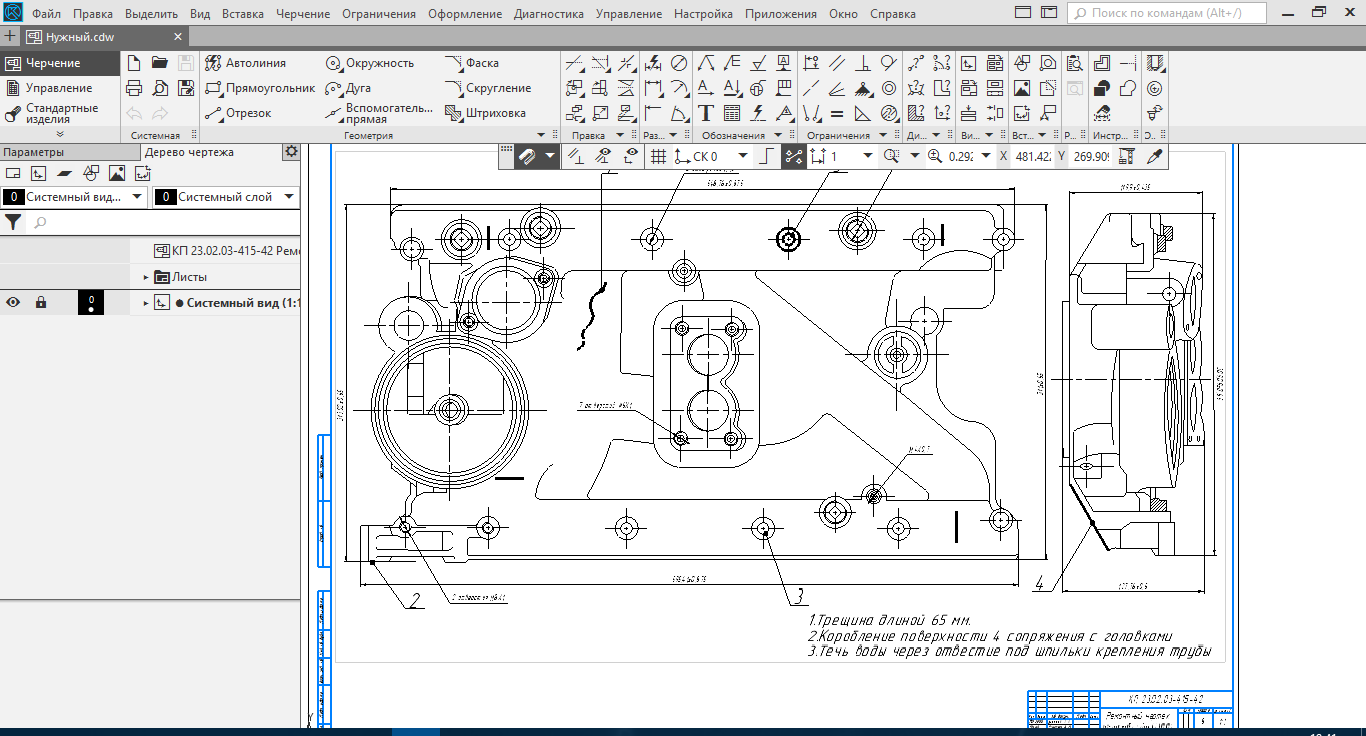The height and width of the screenshot is (736, 1366).
Task: Click the equals constraint icon
Action: tap(837, 113)
